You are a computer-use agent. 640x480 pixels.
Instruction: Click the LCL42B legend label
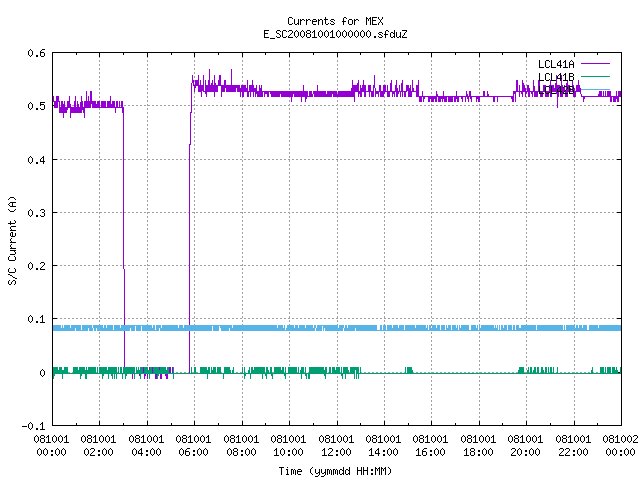pyautogui.click(x=556, y=89)
